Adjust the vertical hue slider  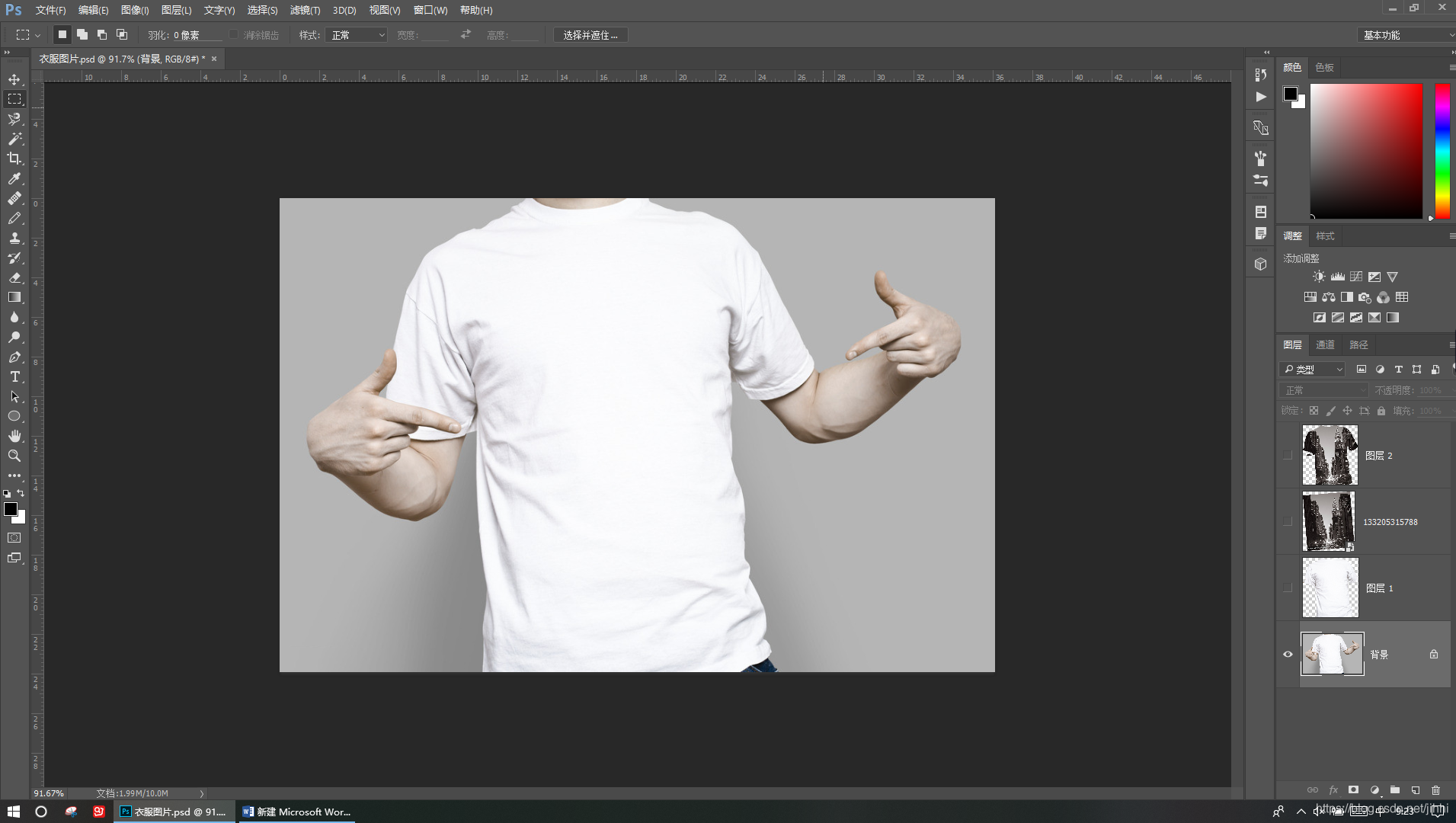click(x=1442, y=151)
